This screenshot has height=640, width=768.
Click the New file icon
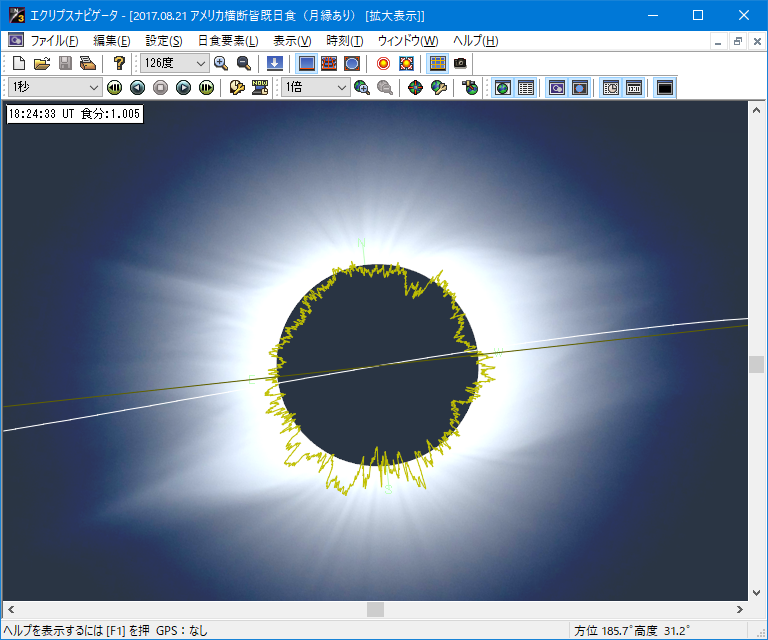tap(18, 63)
